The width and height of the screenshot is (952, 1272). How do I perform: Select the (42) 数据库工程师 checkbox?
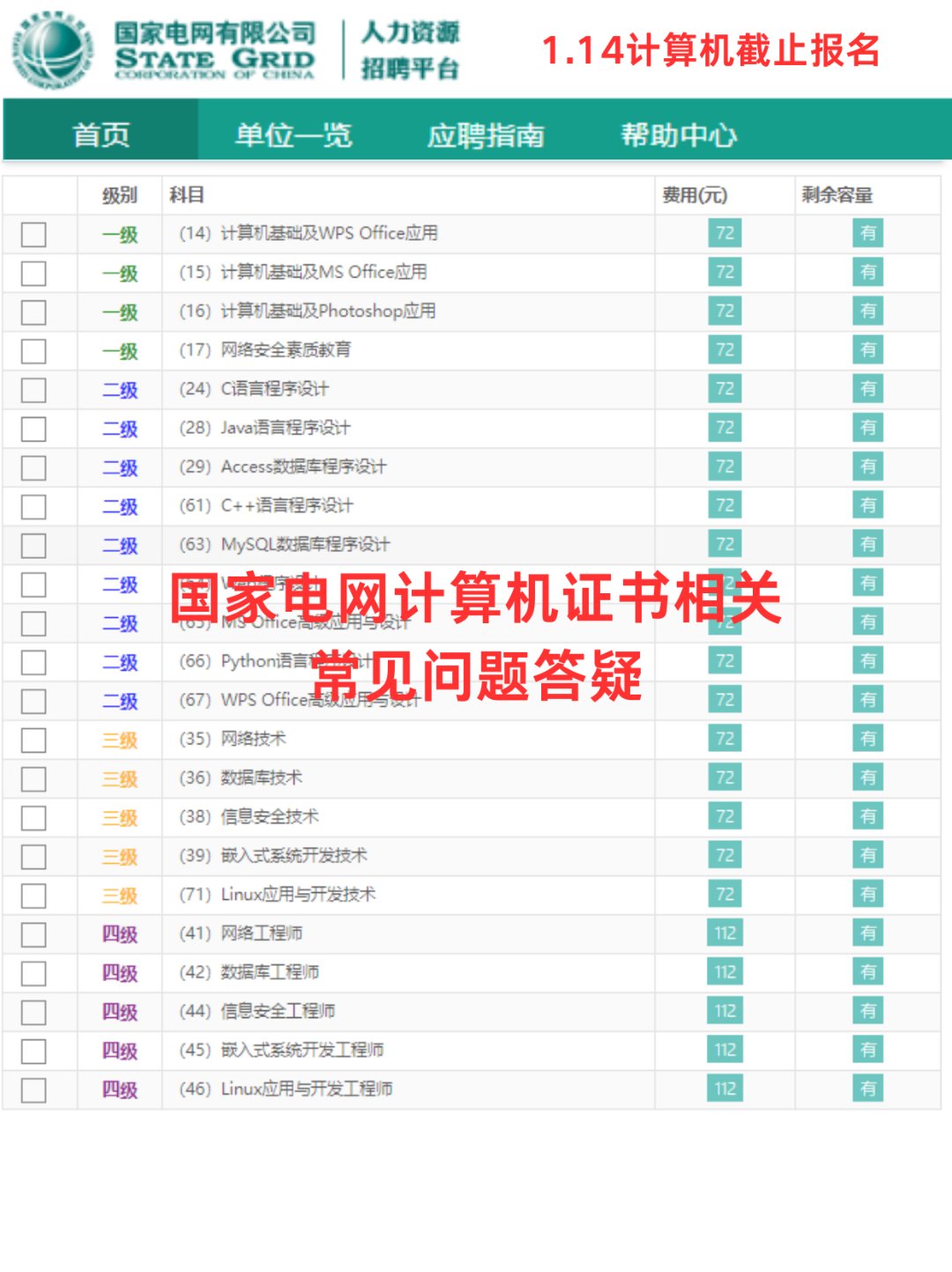(x=33, y=973)
